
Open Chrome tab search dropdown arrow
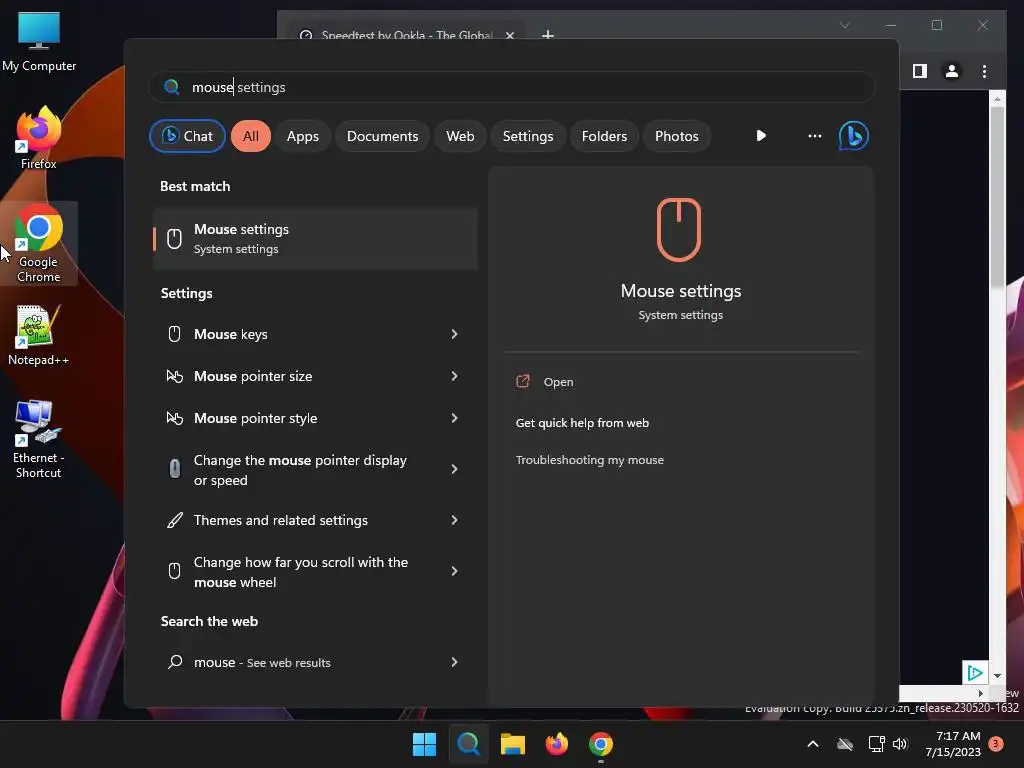tap(844, 25)
